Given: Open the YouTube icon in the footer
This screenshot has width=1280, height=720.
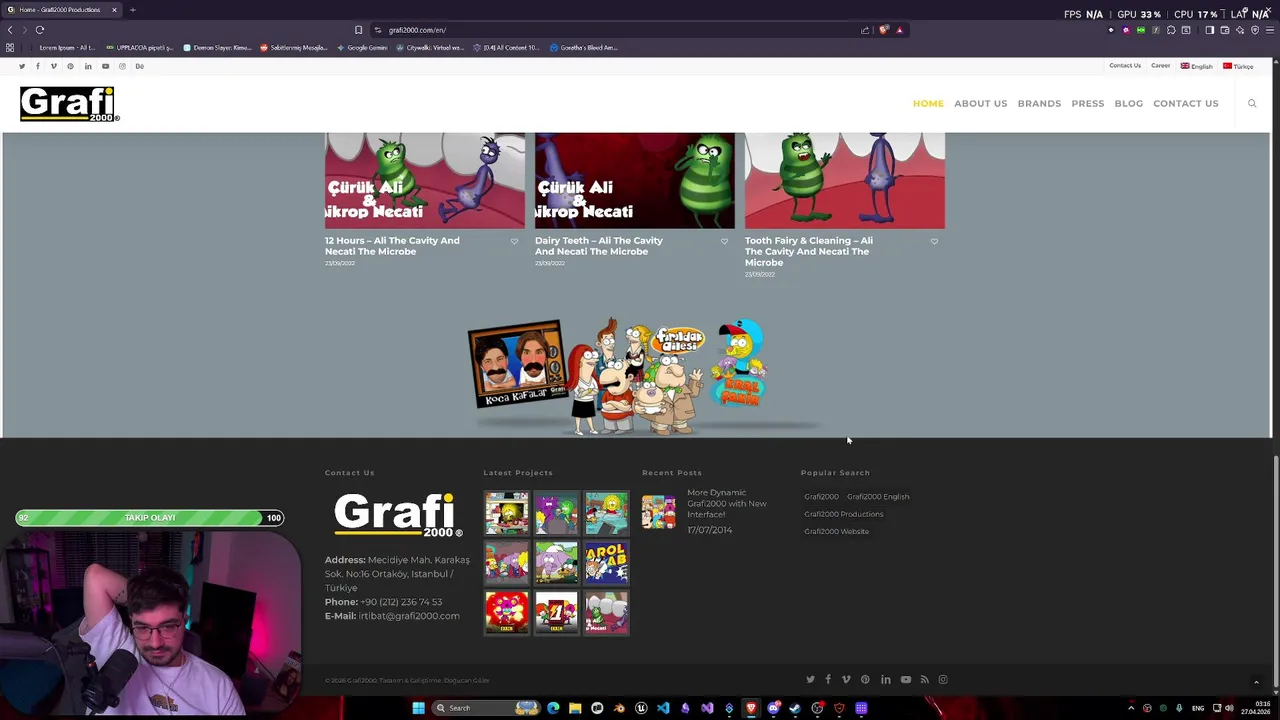Looking at the screenshot, I should click(x=906, y=680).
